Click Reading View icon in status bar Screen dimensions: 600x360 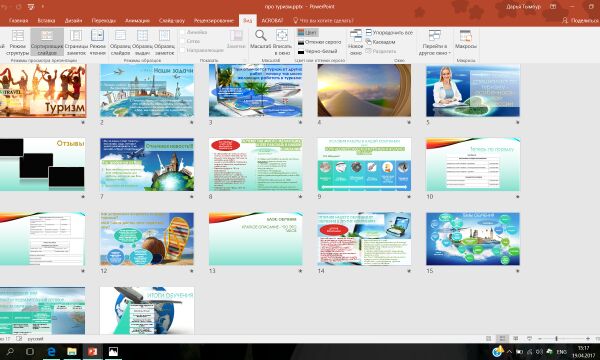515,339
